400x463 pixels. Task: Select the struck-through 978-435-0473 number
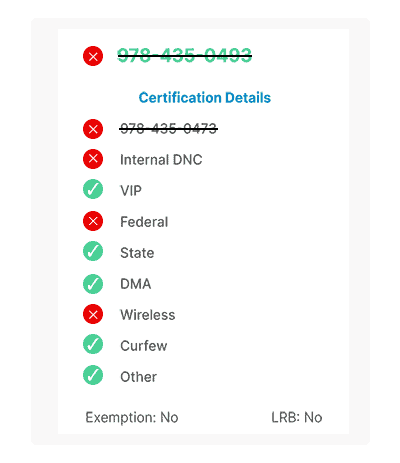(168, 129)
